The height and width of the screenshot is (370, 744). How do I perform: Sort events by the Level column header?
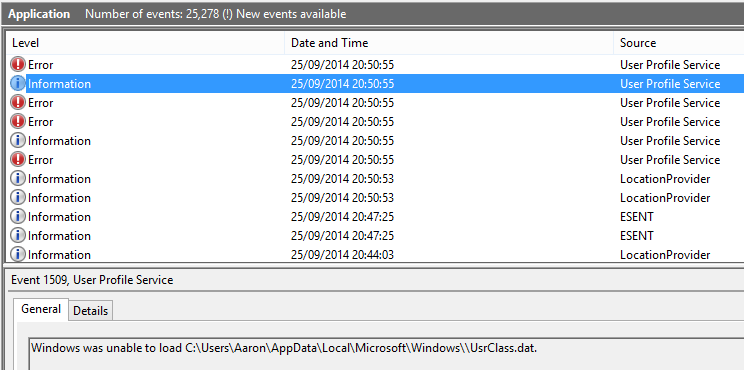click(145, 43)
